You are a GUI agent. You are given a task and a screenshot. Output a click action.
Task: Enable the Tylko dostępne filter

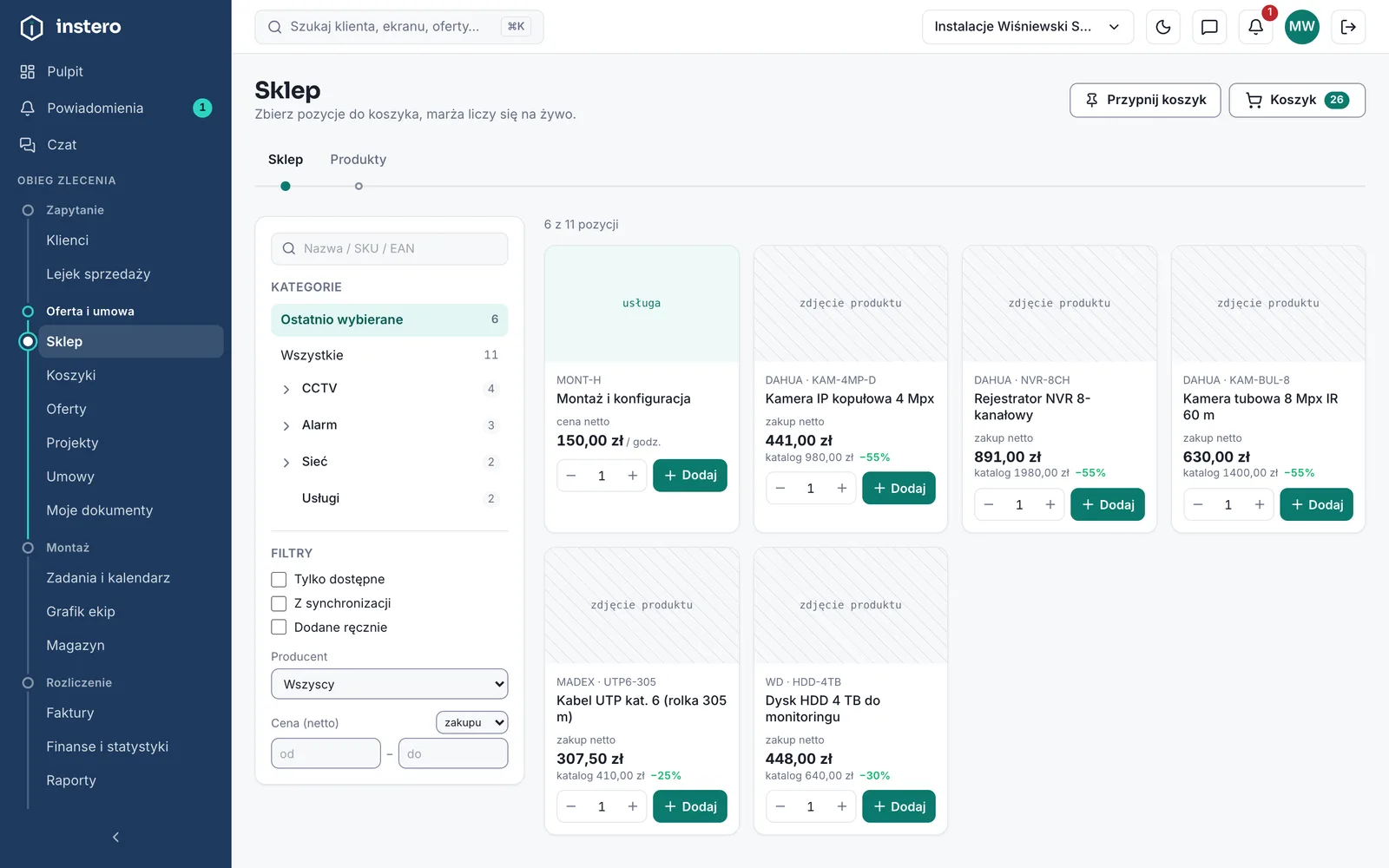[x=279, y=579]
